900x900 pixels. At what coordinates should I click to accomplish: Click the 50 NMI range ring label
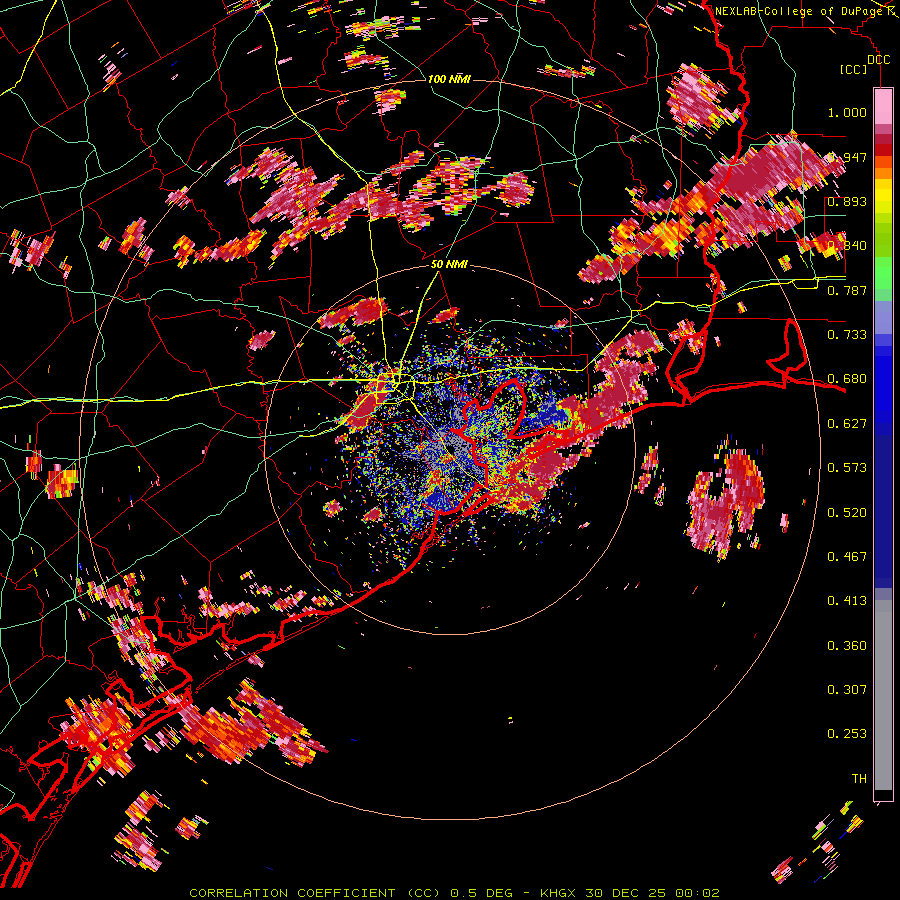click(449, 265)
